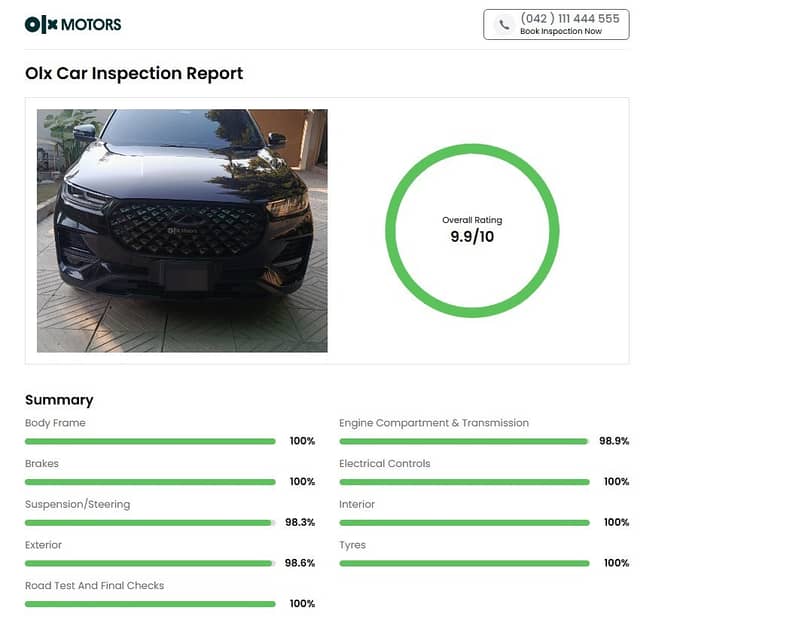Click the Interior progress bar
This screenshot has width=799, height=632.
tap(464, 522)
